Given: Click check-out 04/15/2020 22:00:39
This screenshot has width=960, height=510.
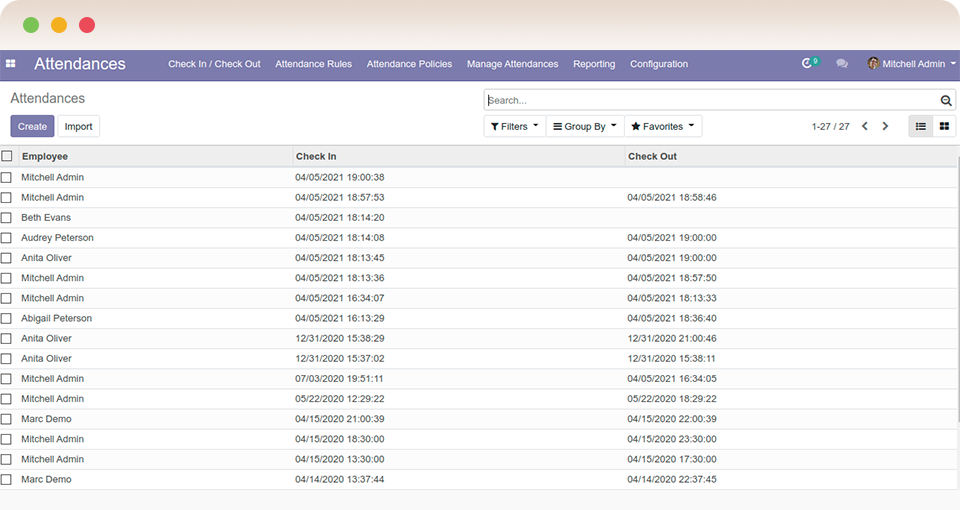Looking at the screenshot, I should (x=672, y=419).
